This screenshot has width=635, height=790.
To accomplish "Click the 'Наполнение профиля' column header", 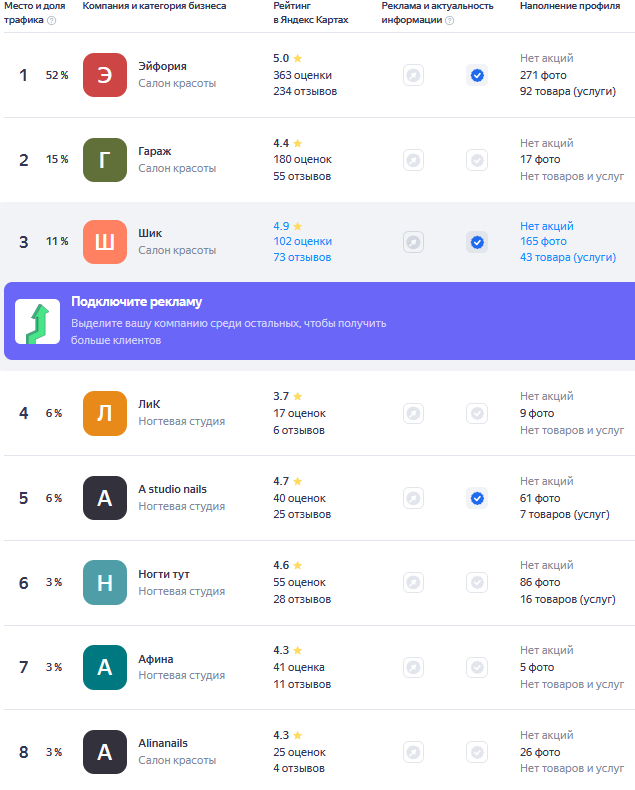I will pyautogui.click(x=567, y=6).
